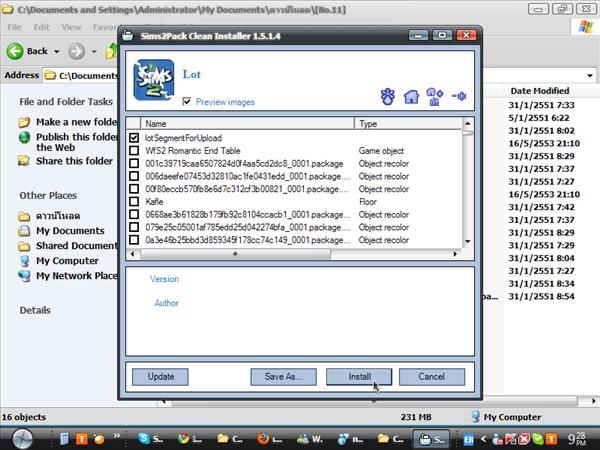
Task: Click the Forward arrow in Explorer window
Action: coord(77,51)
